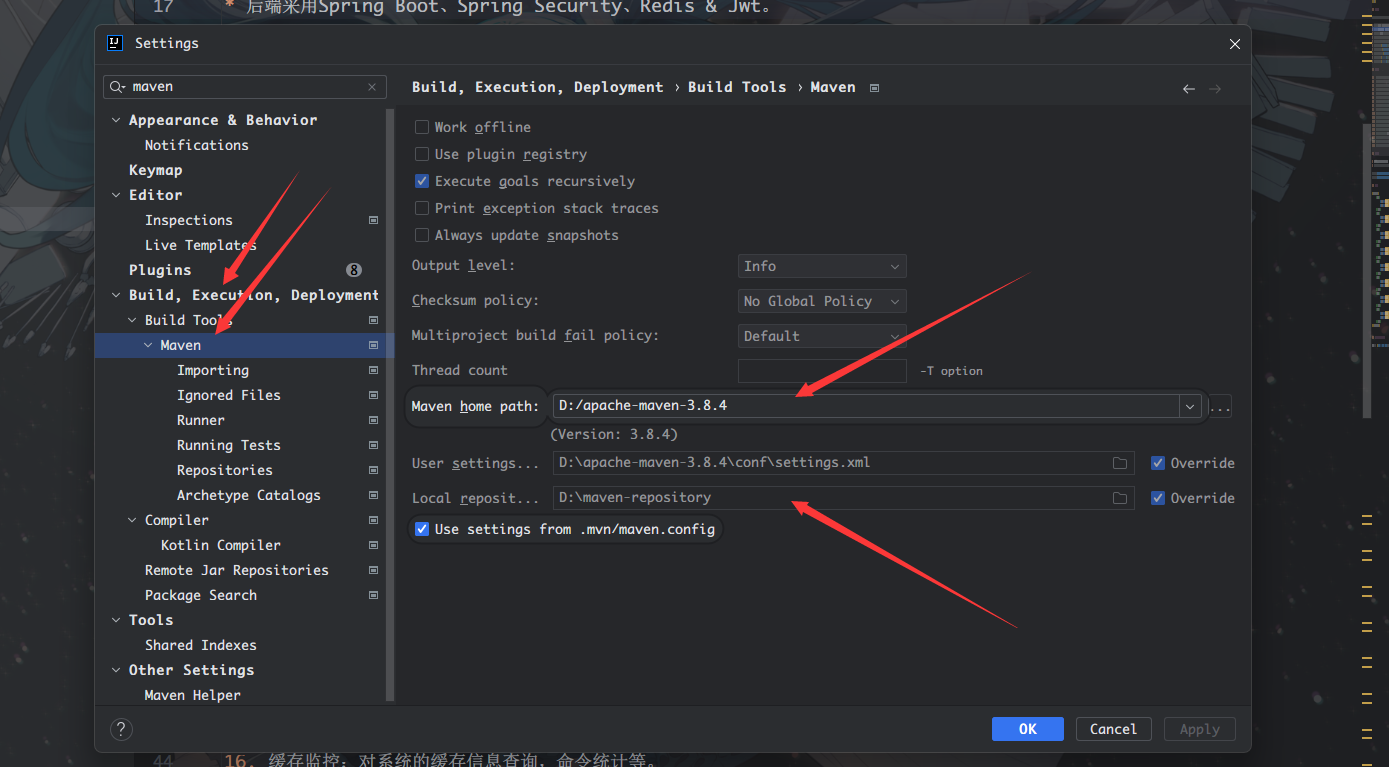Click the IntelliJ logo in Settings title
Viewport: 1389px width, 767px height.
click(115, 43)
